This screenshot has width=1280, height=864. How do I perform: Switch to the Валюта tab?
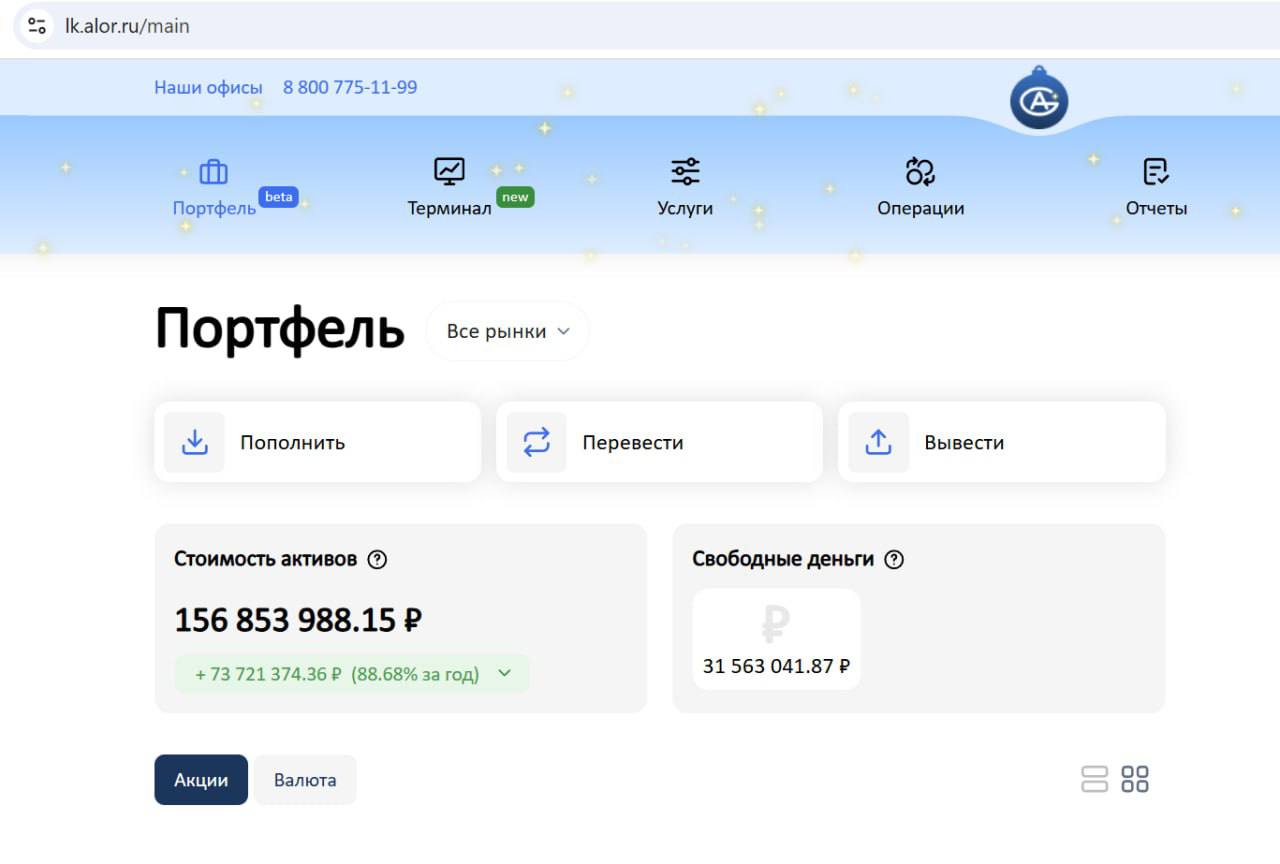(x=305, y=780)
